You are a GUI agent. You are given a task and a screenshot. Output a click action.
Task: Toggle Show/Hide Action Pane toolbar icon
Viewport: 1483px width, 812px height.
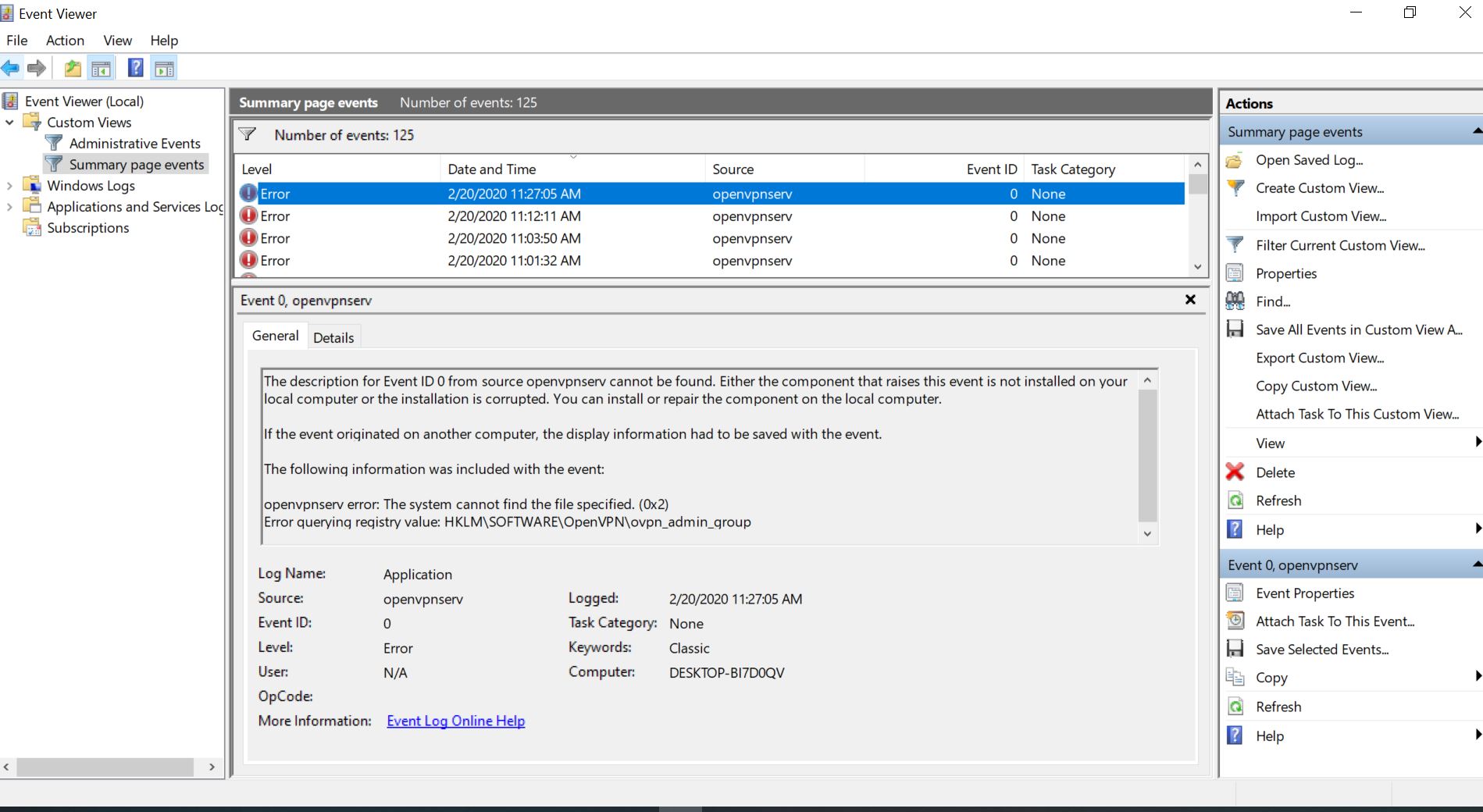tap(164, 69)
